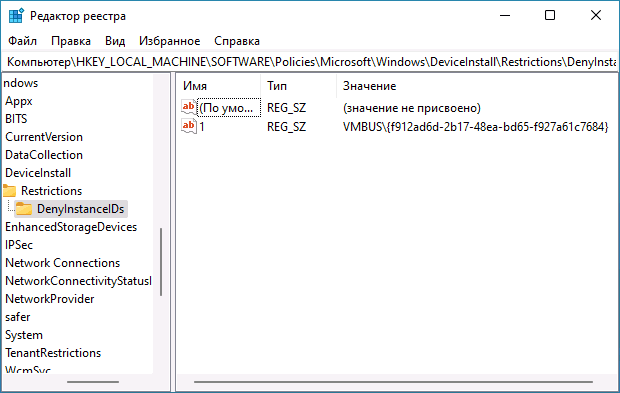
Task: Select the CurrentVersion key
Action: 44,137
